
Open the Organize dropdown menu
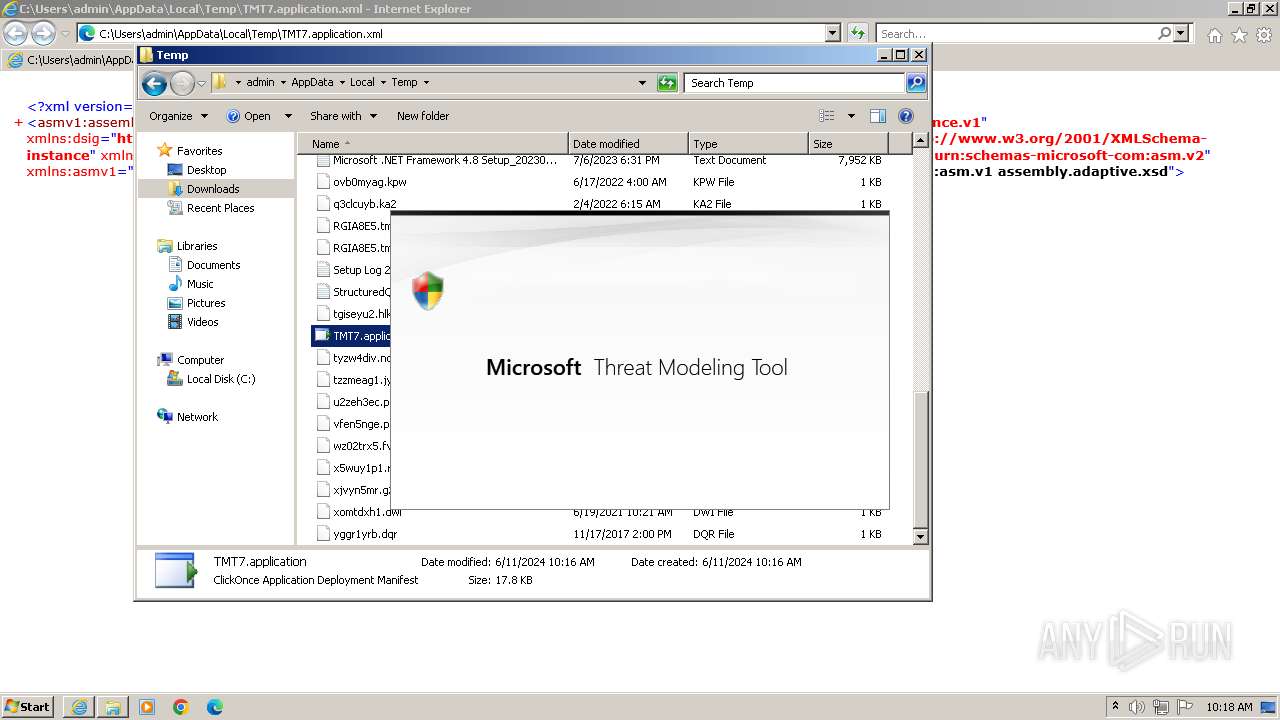click(x=178, y=116)
